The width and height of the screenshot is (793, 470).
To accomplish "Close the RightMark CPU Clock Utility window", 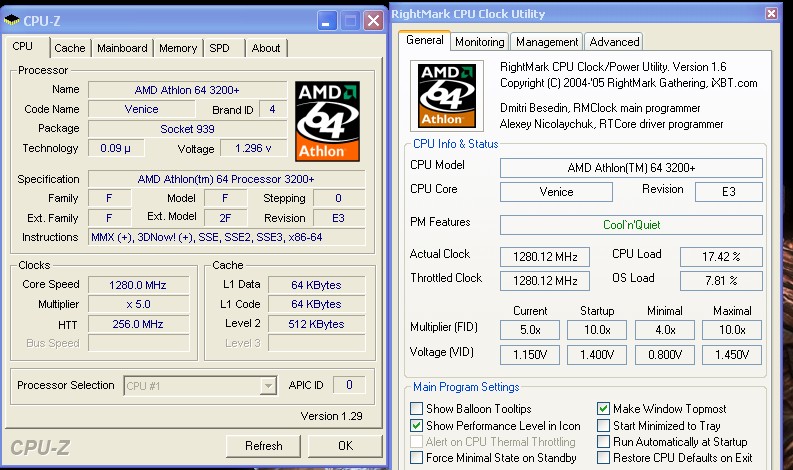I will pos(771,14).
